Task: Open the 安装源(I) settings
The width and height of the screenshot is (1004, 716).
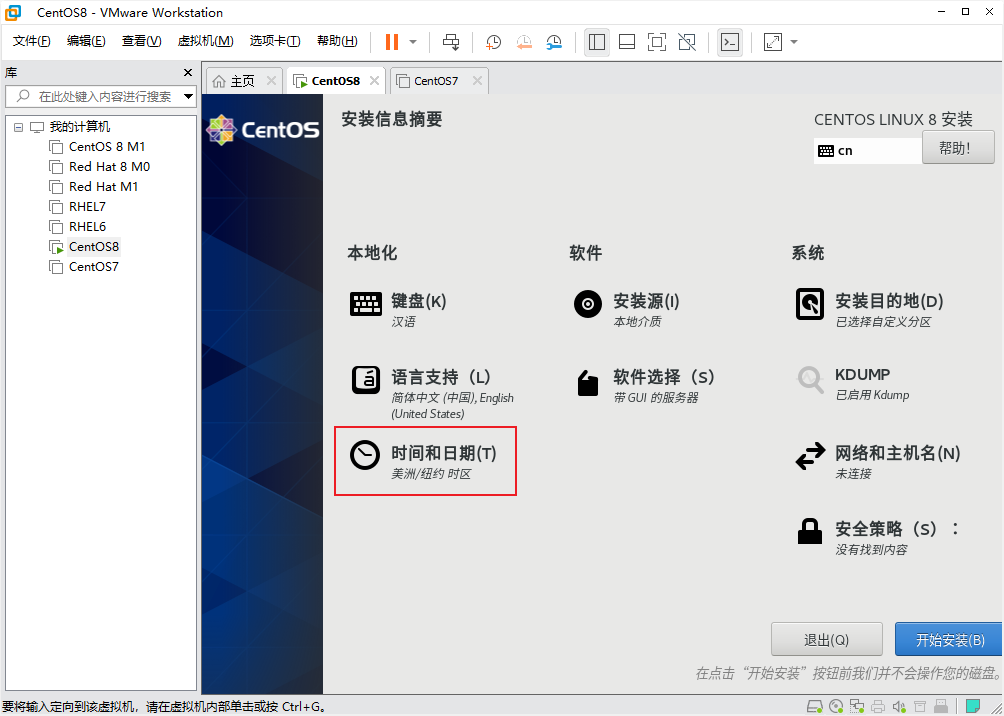Action: tap(626, 309)
